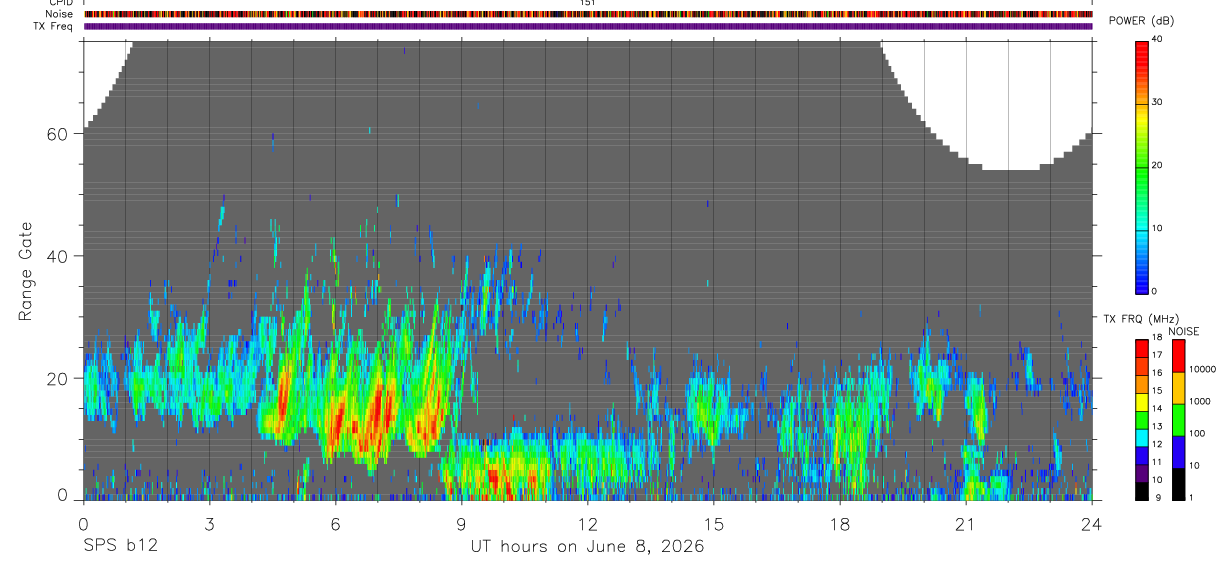Click the cyan 12 MHz TX FRQ swatch
The image size is (1228, 567).
(x=1142, y=443)
